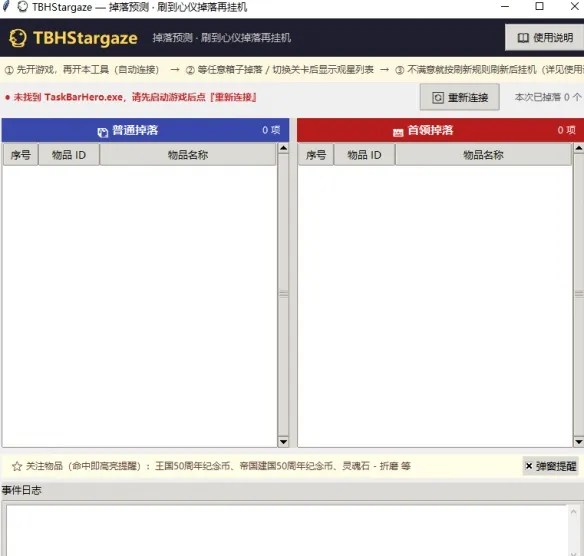Click the 首领掉落 panel header

[440, 130]
